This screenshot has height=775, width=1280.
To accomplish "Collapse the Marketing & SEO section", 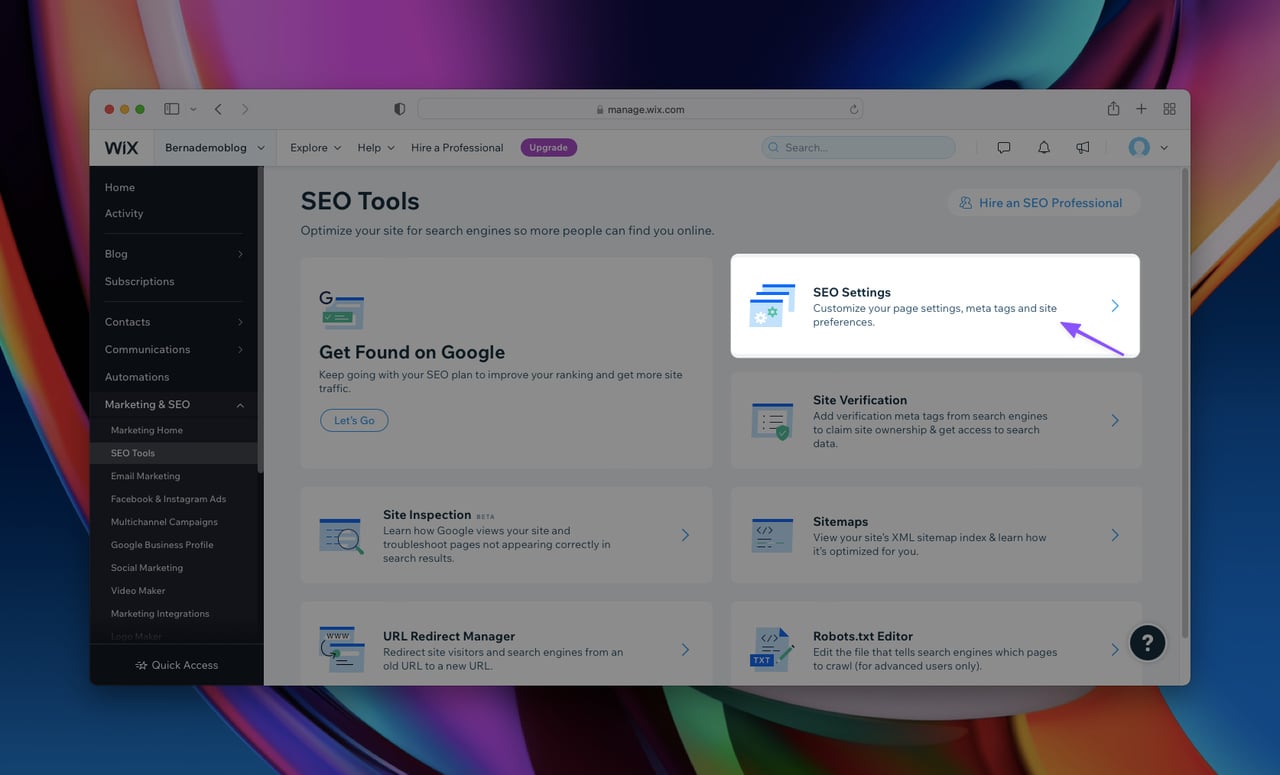I will 240,405.
